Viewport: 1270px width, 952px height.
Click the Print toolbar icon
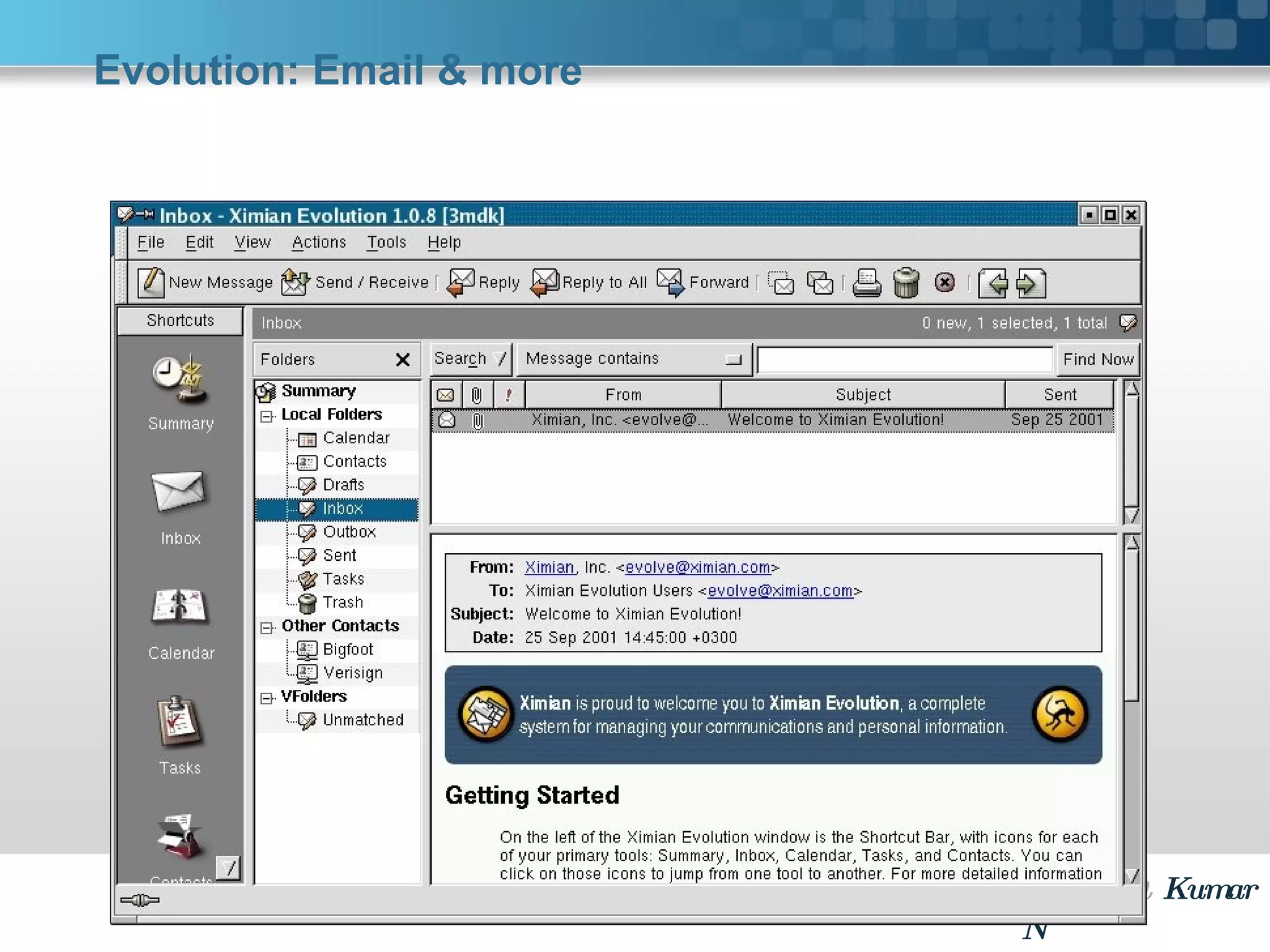(867, 283)
